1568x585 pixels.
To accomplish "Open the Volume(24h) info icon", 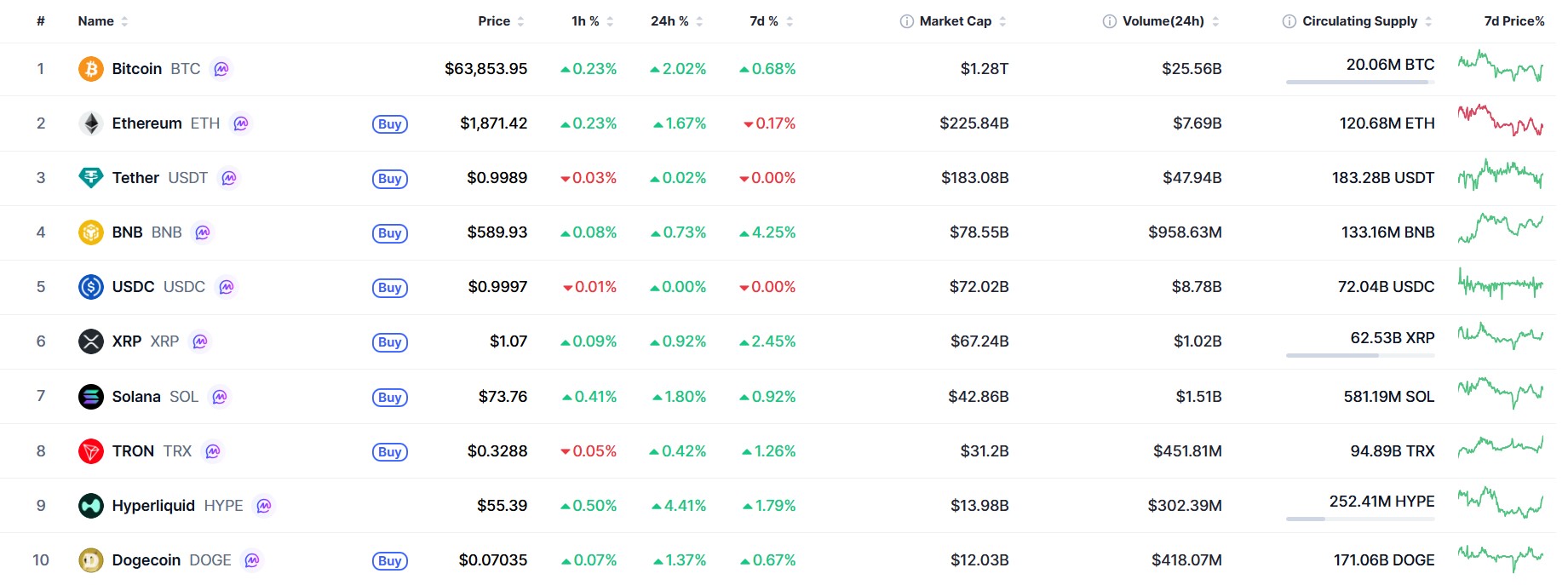I will (1110, 21).
